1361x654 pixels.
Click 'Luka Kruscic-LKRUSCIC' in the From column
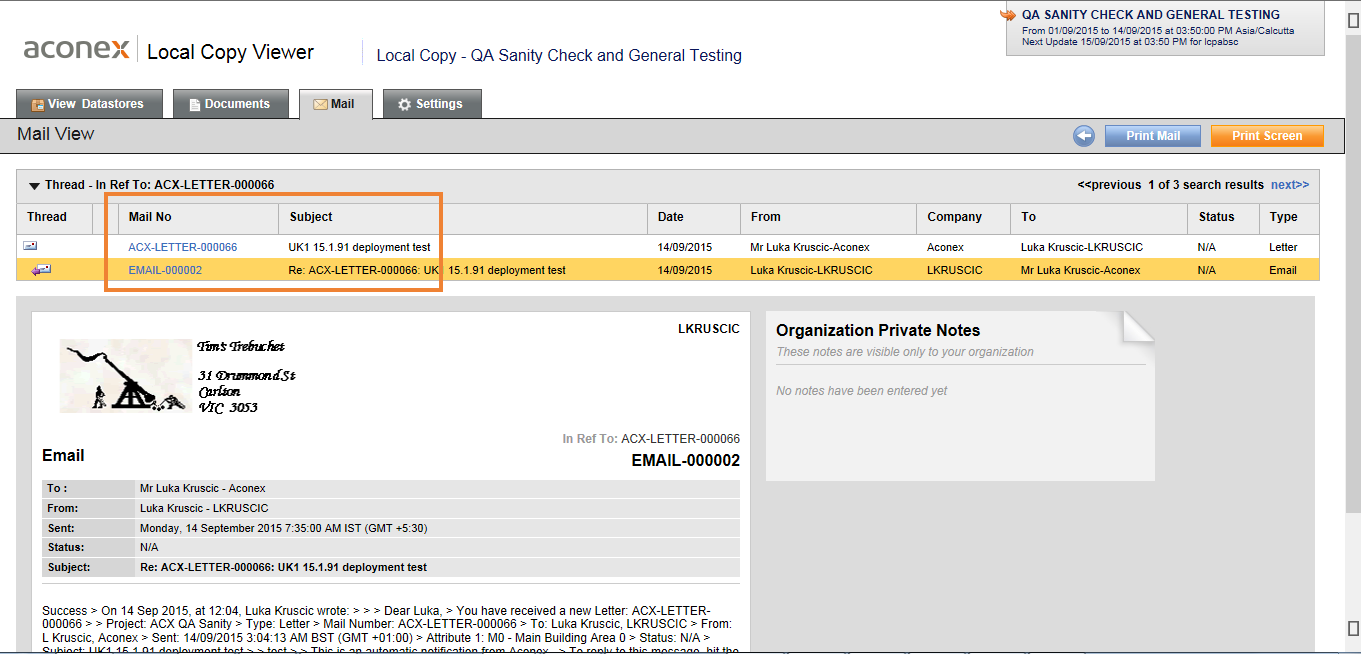[811, 270]
